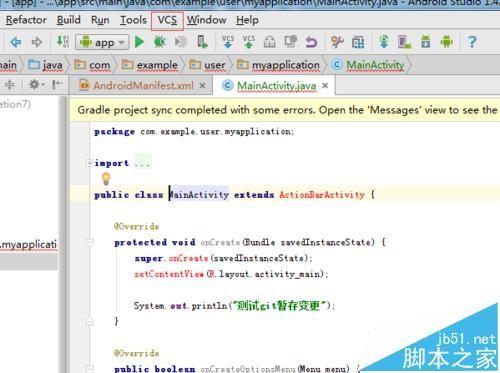Click the package declaration line

point(194,132)
